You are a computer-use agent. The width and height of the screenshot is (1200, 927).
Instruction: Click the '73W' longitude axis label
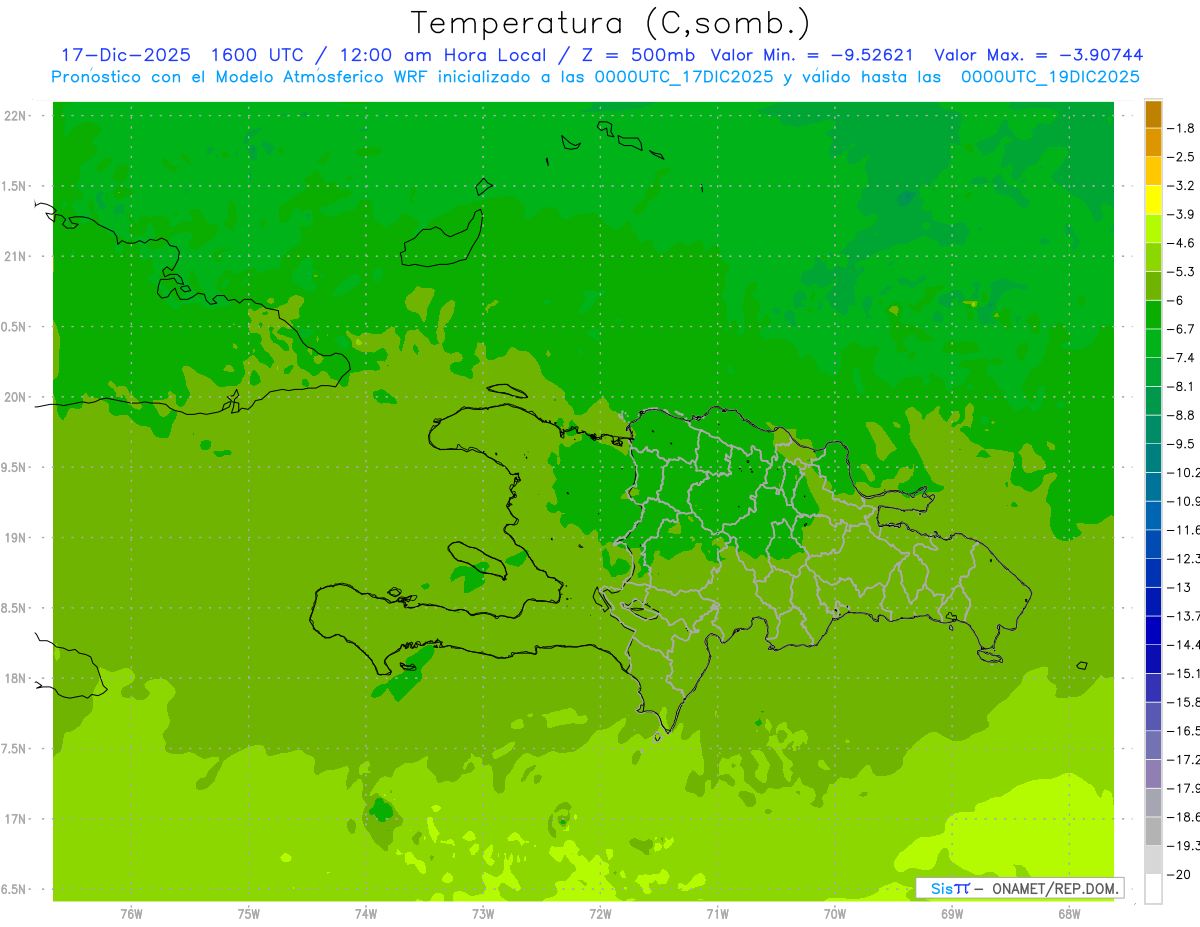click(x=483, y=913)
